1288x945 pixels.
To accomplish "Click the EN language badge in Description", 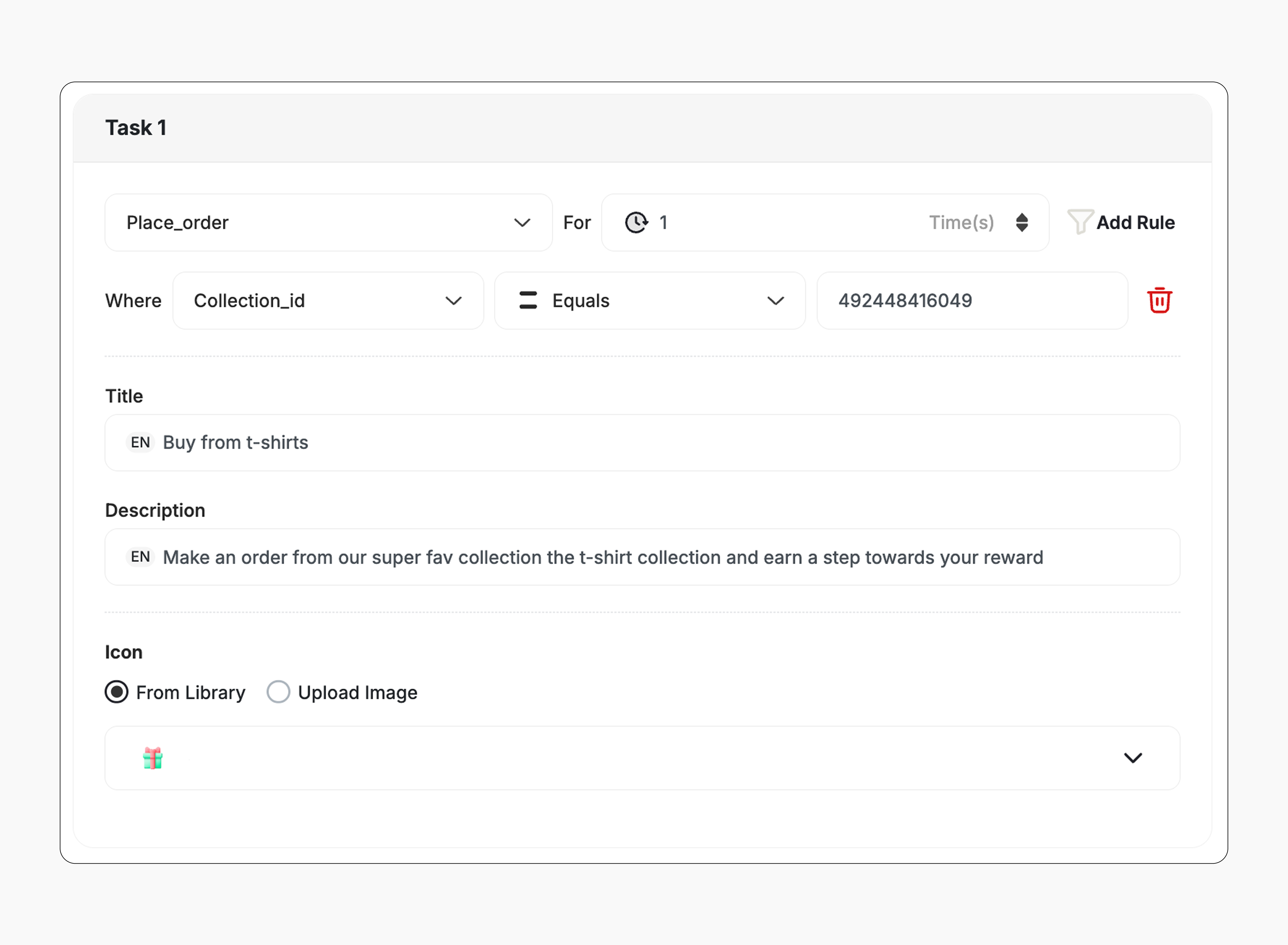I will (x=140, y=557).
